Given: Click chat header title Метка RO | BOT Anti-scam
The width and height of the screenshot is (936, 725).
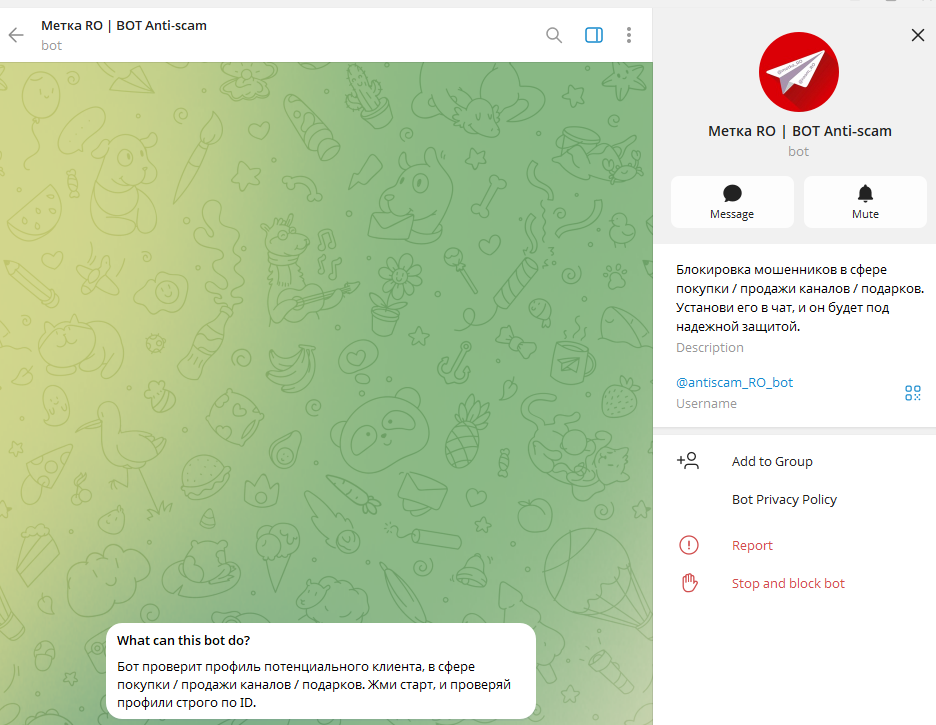Looking at the screenshot, I should (124, 26).
